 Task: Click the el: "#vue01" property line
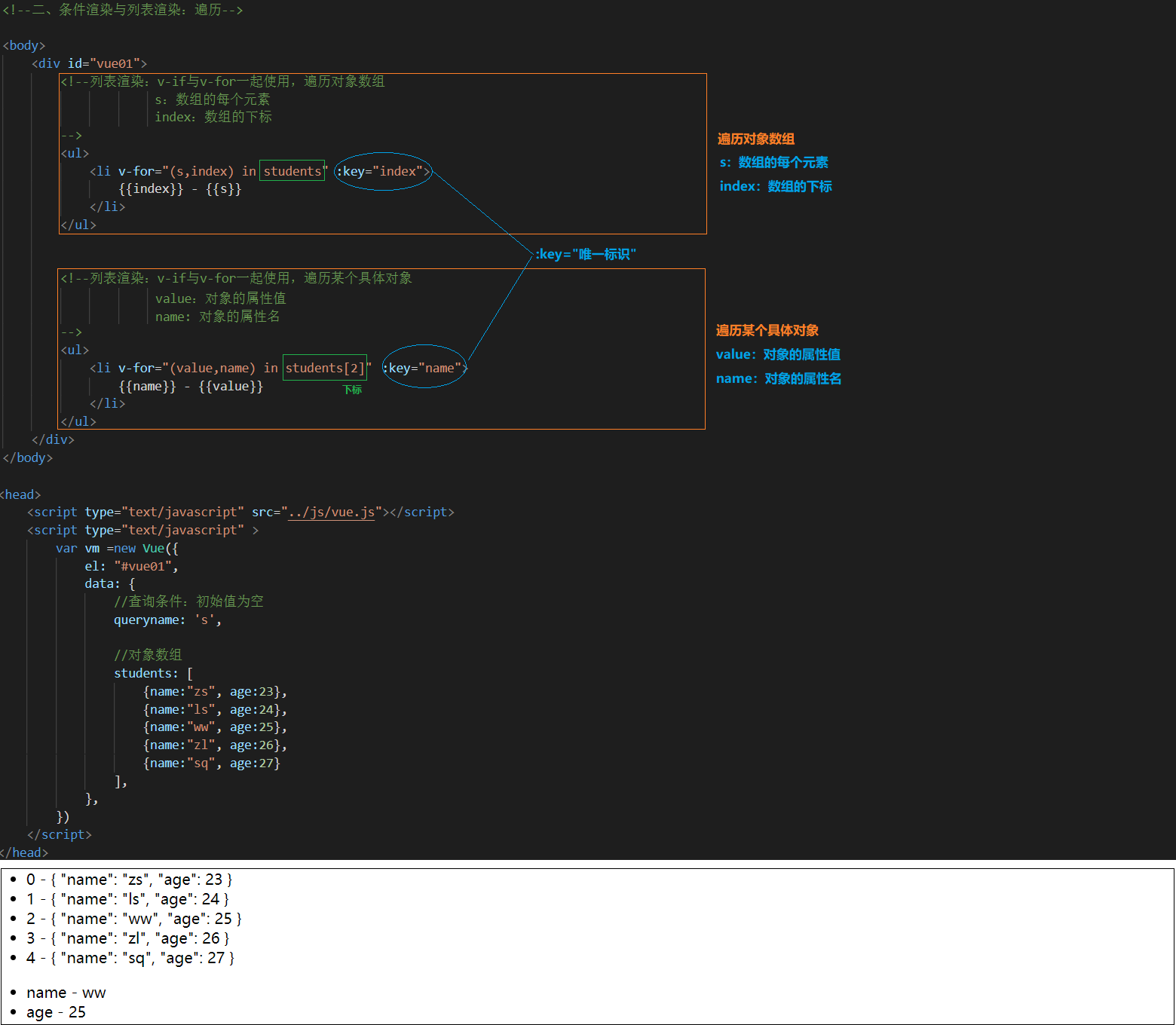tap(131, 567)
